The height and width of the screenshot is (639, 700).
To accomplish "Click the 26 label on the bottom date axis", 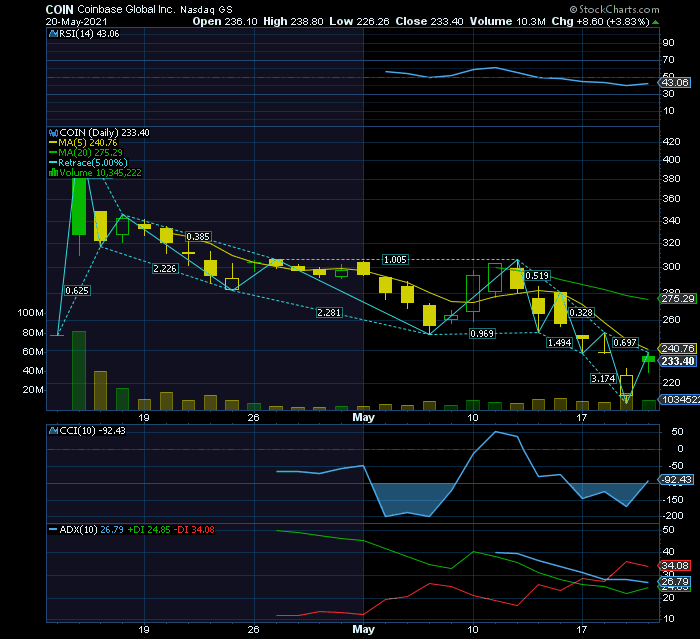I will click(x=253, y=630).
